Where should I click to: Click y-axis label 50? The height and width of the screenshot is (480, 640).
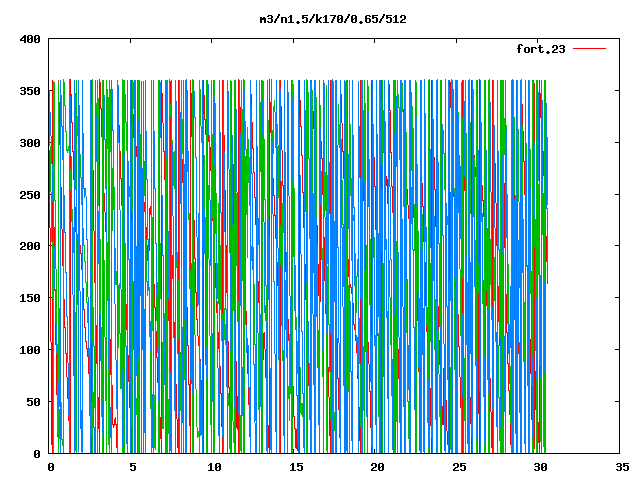[x=34, y=402]
